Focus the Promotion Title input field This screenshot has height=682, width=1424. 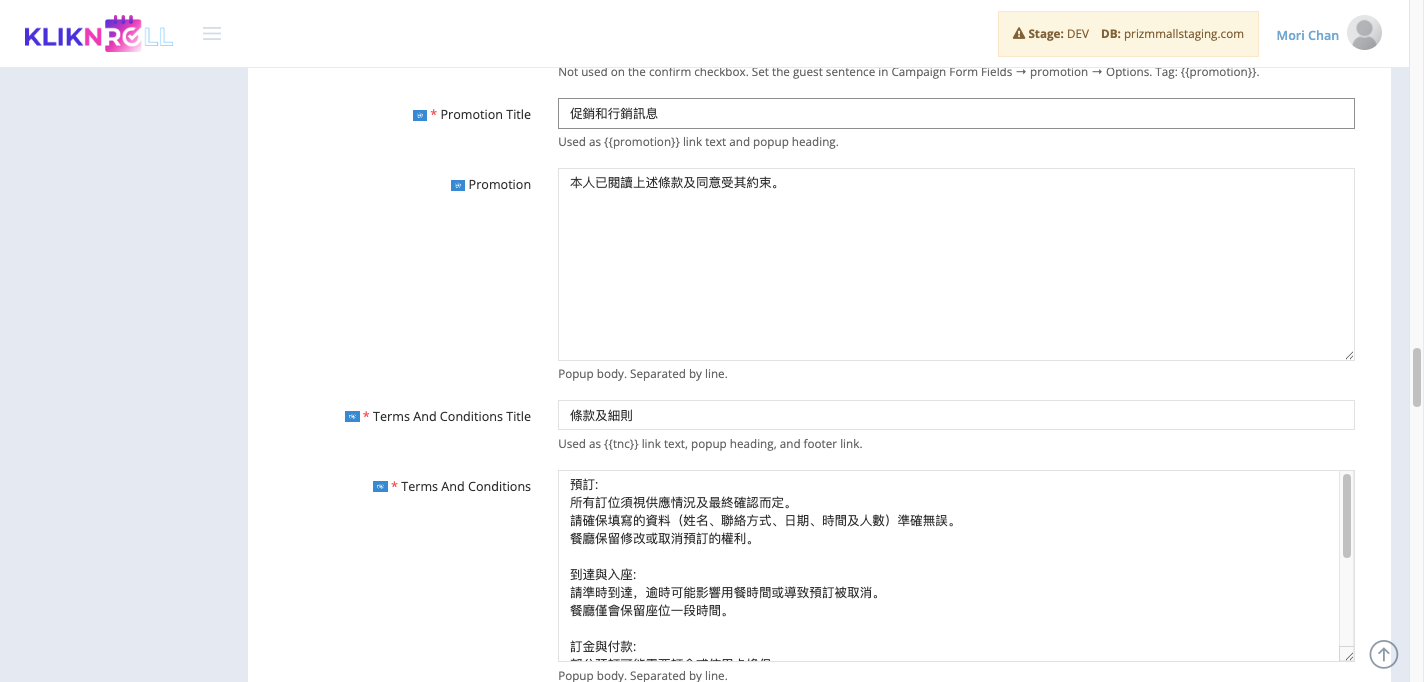tap(956, 113)
